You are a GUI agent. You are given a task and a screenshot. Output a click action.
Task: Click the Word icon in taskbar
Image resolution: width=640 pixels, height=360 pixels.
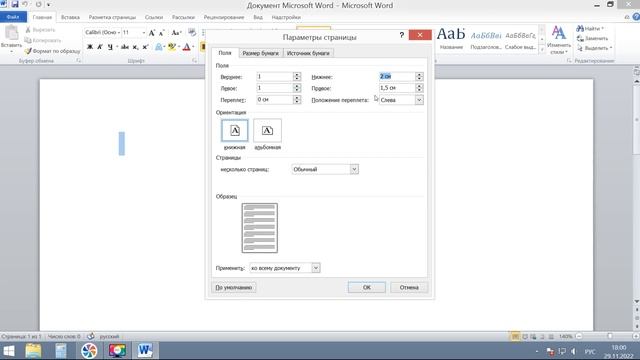(144, 351)
